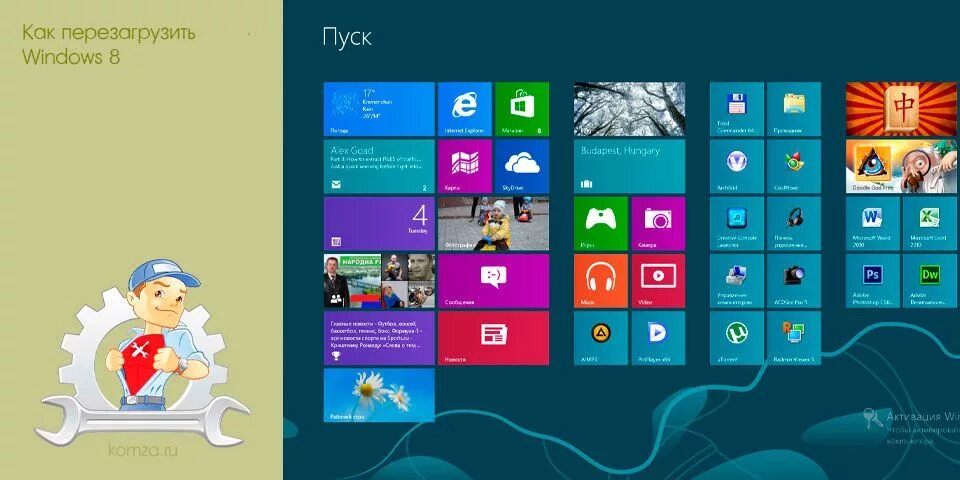Launch Microsoft Excel 2010 tile
The height and width of the screenshot is (480, 960).
coord(930,223)
